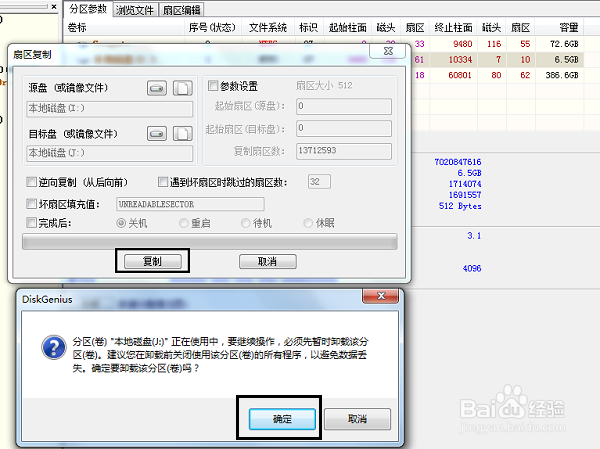
Task: Click UNREADABLESECTOR fill value field
Action: click(190, 204)
